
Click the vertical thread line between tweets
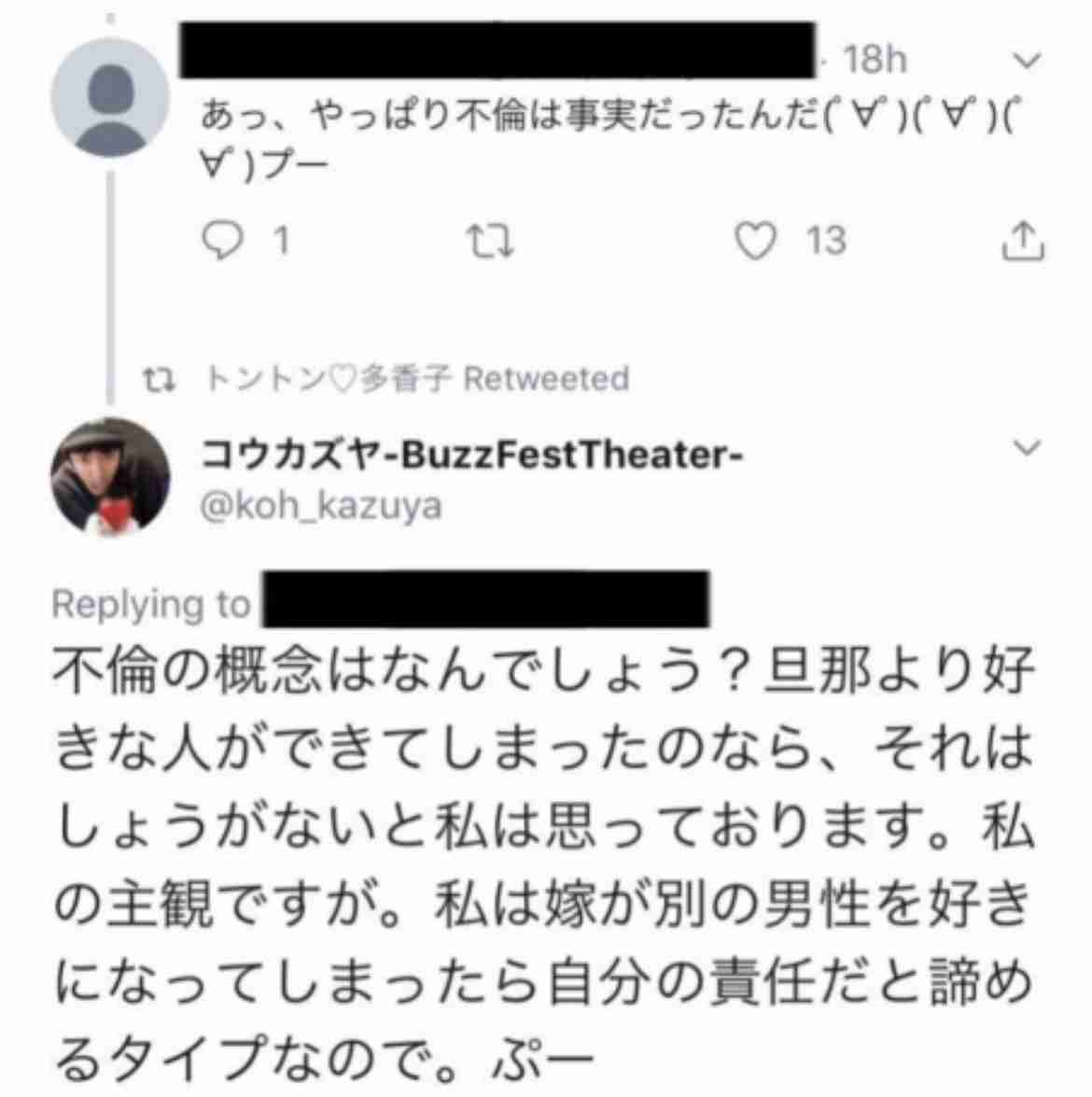[x=110, y=287]
